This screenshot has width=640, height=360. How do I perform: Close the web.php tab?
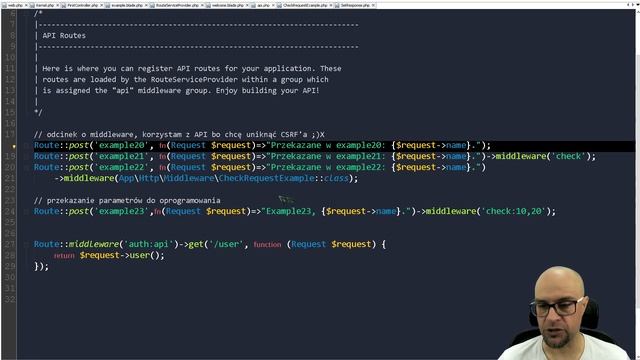click(27, 5)
